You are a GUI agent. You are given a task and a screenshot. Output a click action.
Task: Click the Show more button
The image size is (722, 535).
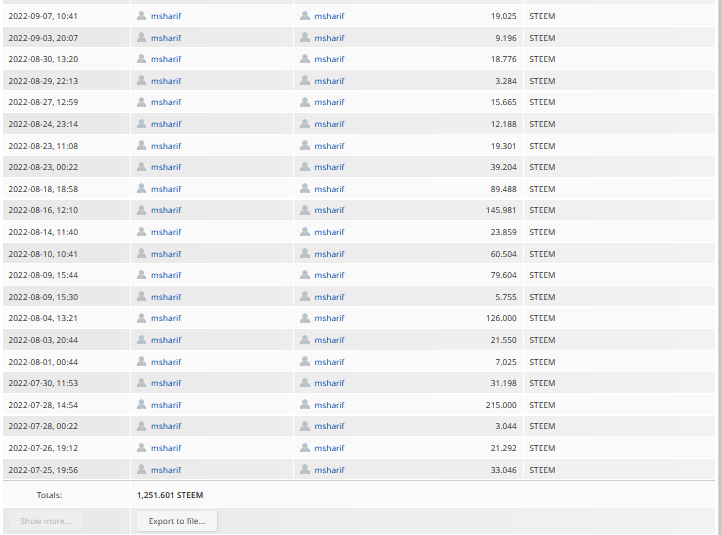(46, 521)
